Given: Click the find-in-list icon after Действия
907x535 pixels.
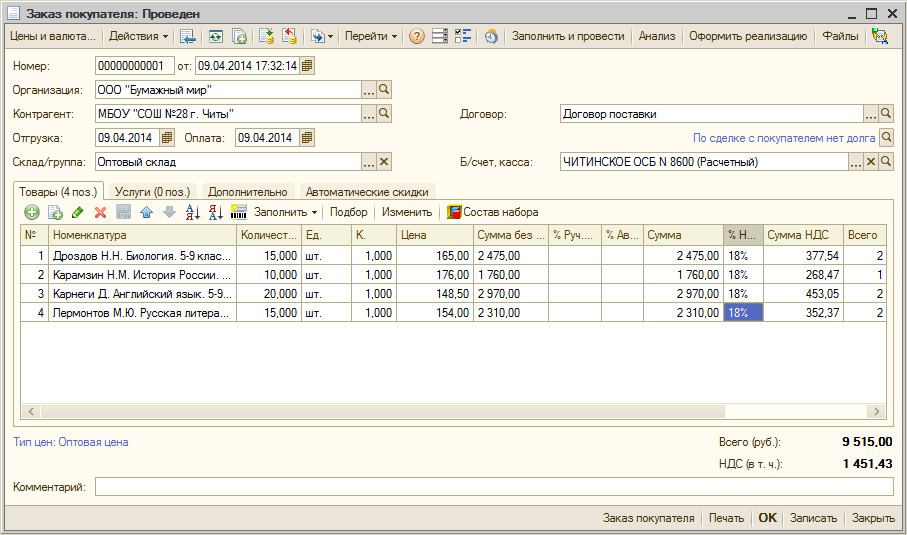Looking at the screenshot, I should click(x=187, y=36).
